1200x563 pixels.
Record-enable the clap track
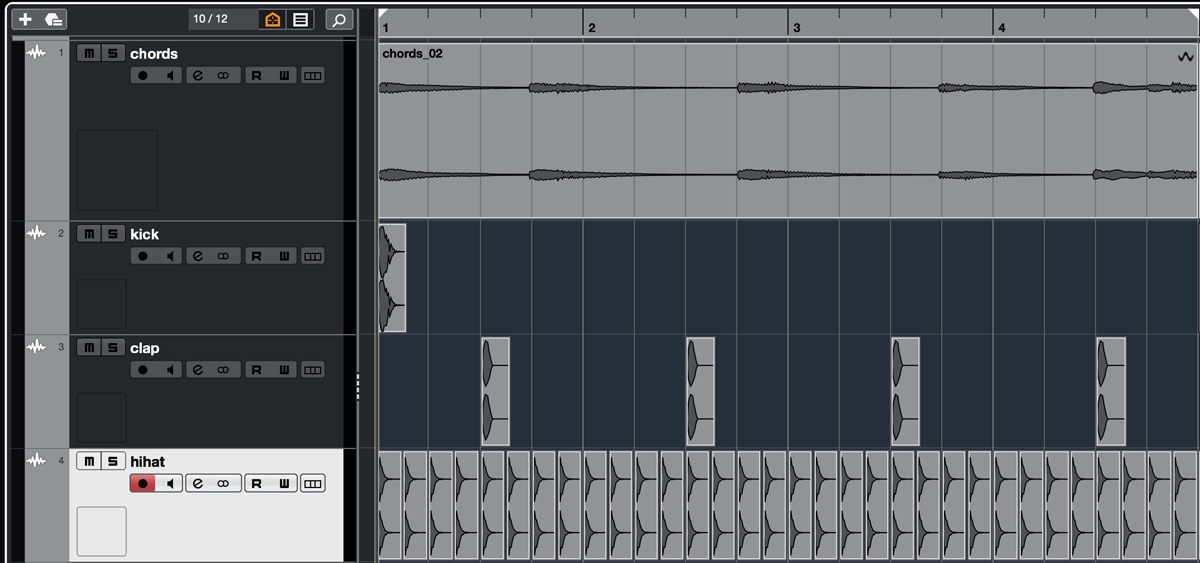pyautogui.click(x=142, y=369)
